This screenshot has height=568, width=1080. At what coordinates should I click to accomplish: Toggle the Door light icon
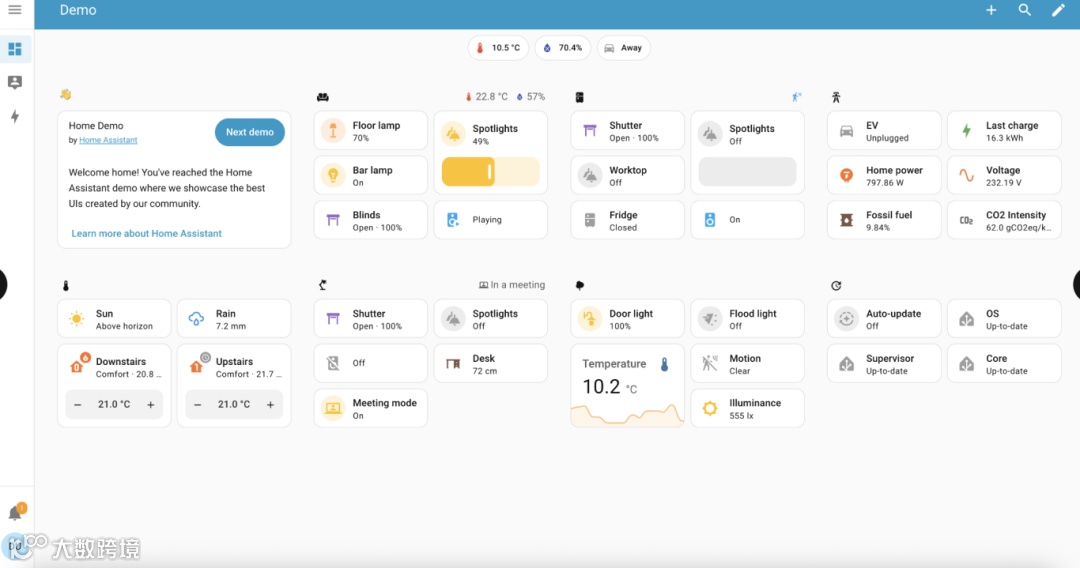tap(590, 319)
